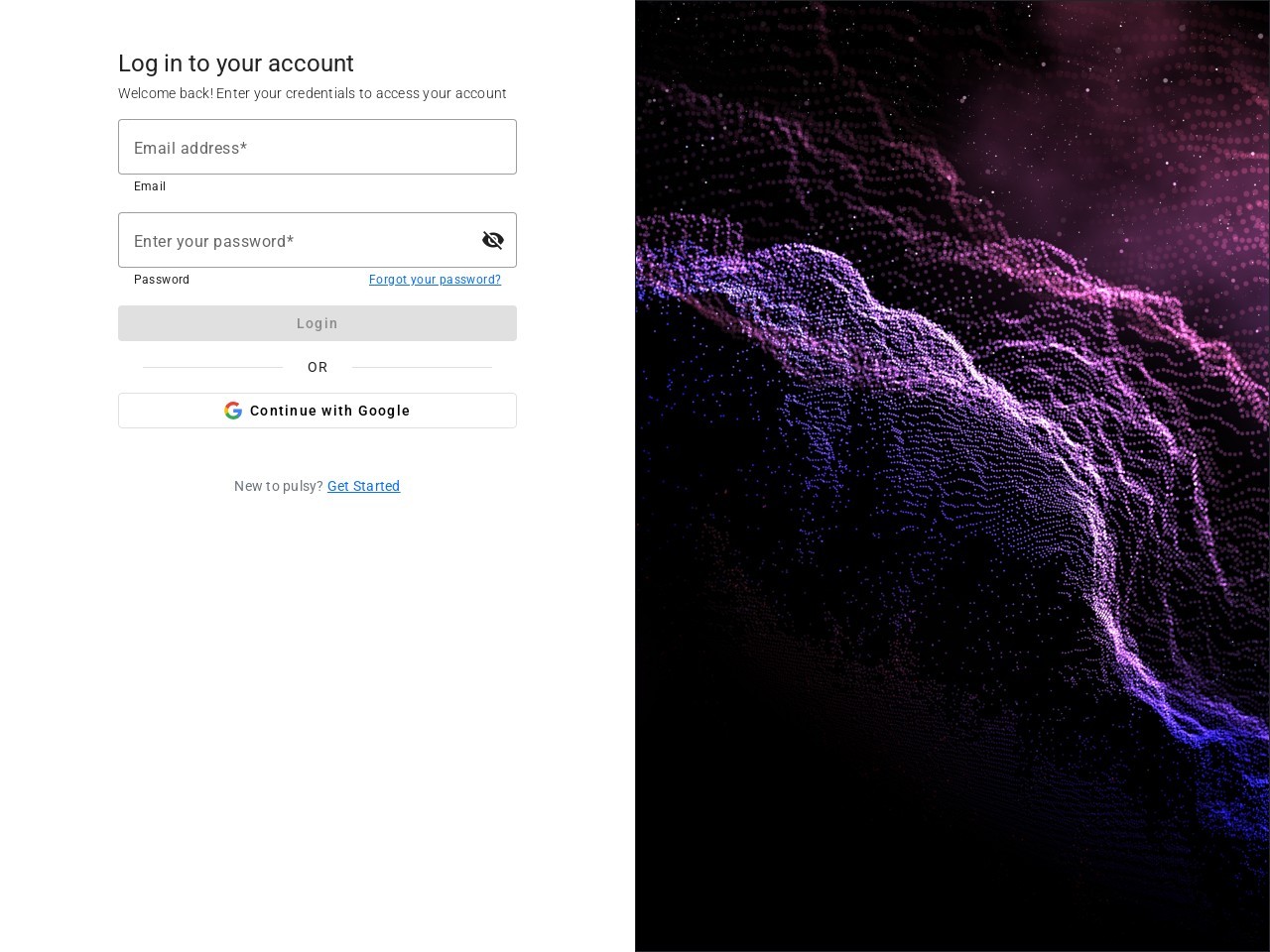This screenshot has width=1270, height=952.
Task: Focus the Email address input field
Action: pos(317,147)
